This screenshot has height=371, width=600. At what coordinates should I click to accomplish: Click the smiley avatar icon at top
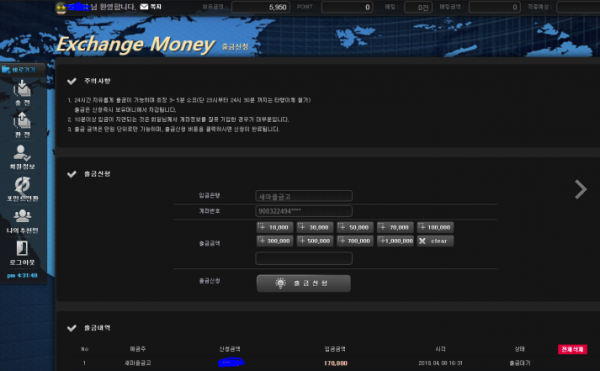pyautogui.click(x=61, y=8)
